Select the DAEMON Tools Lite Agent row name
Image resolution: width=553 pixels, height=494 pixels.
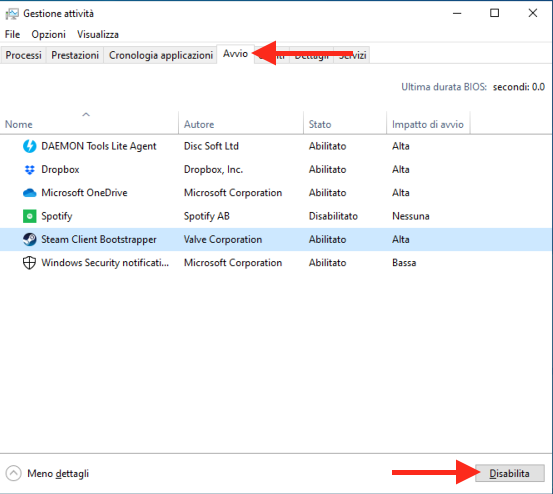[99, 146]
